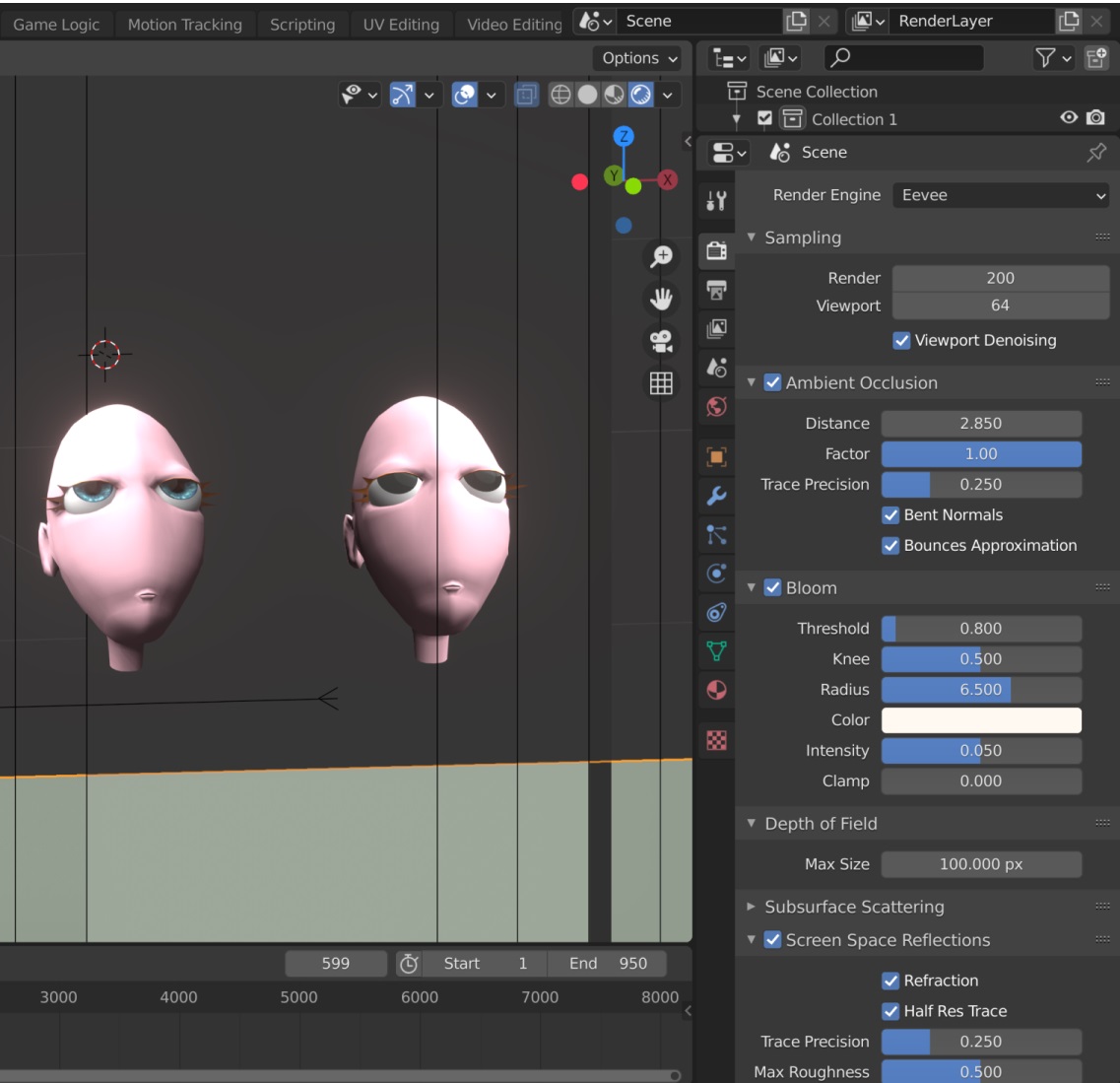This screenshot has width=1120, height=1083.
Task: Open the Render Engine dropdown
Action: click(1001, 195)
